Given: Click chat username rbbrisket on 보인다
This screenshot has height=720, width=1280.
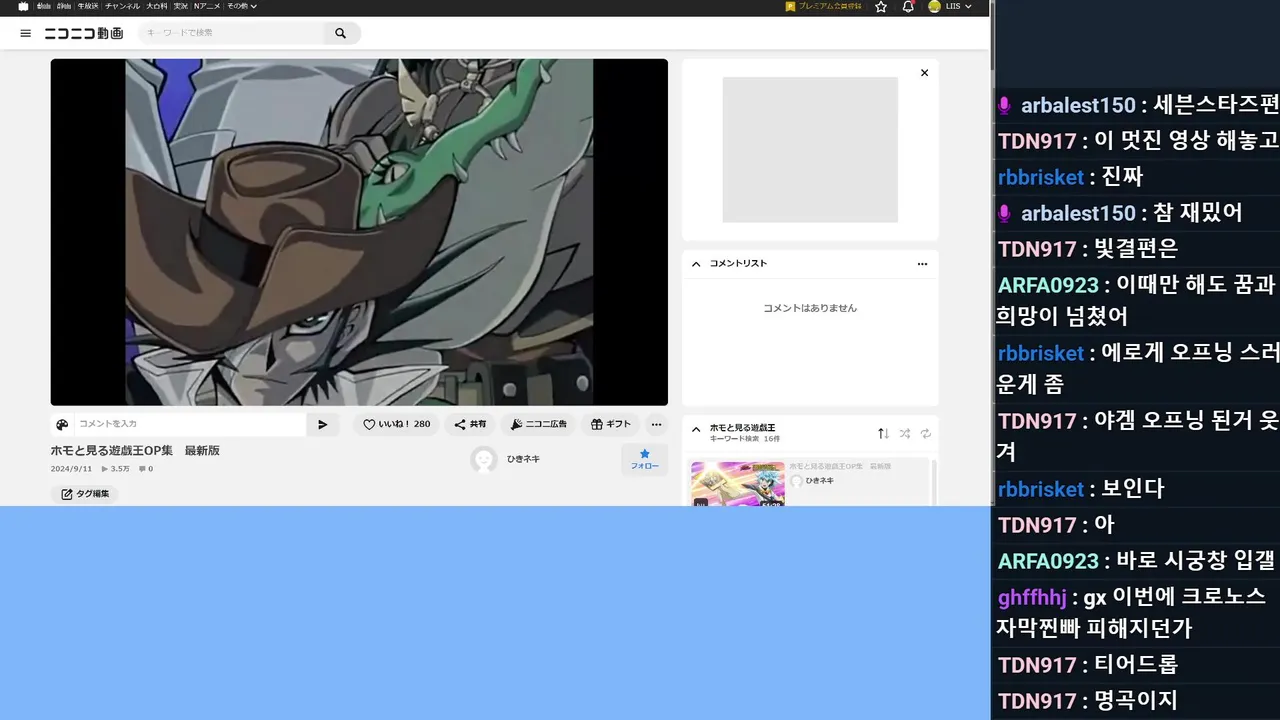Looking at the screenshot, I should point(1041,489).
